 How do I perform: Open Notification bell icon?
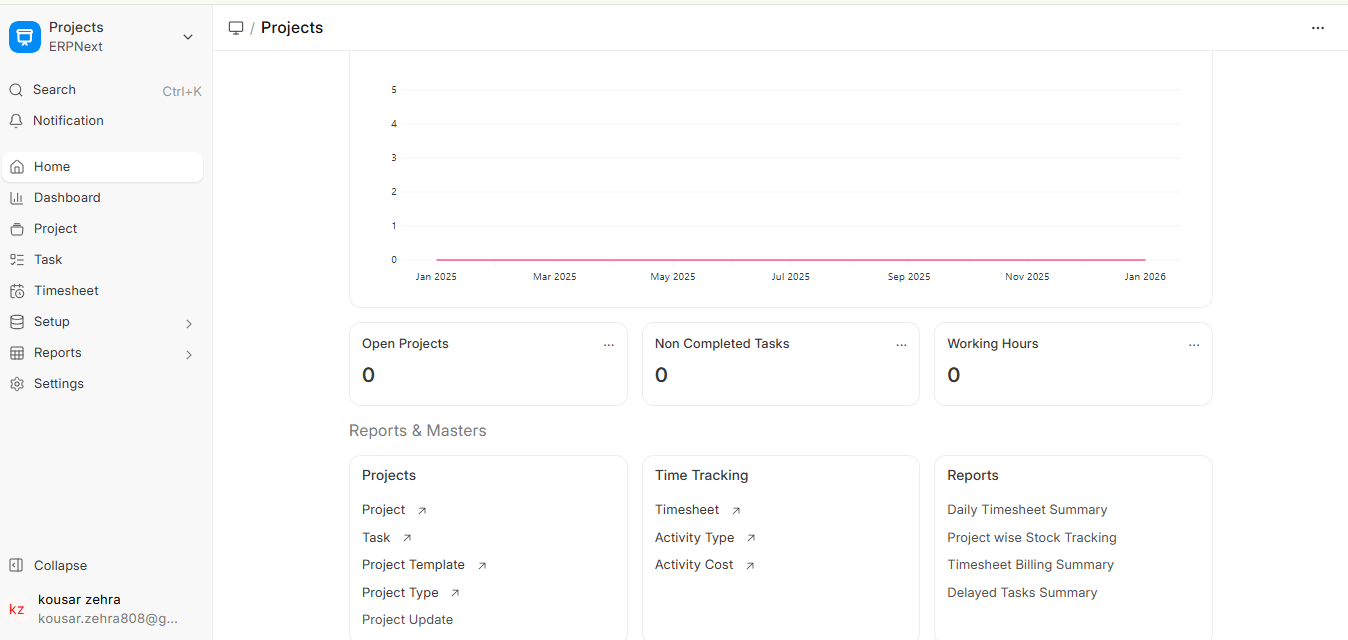pos(16,121)
